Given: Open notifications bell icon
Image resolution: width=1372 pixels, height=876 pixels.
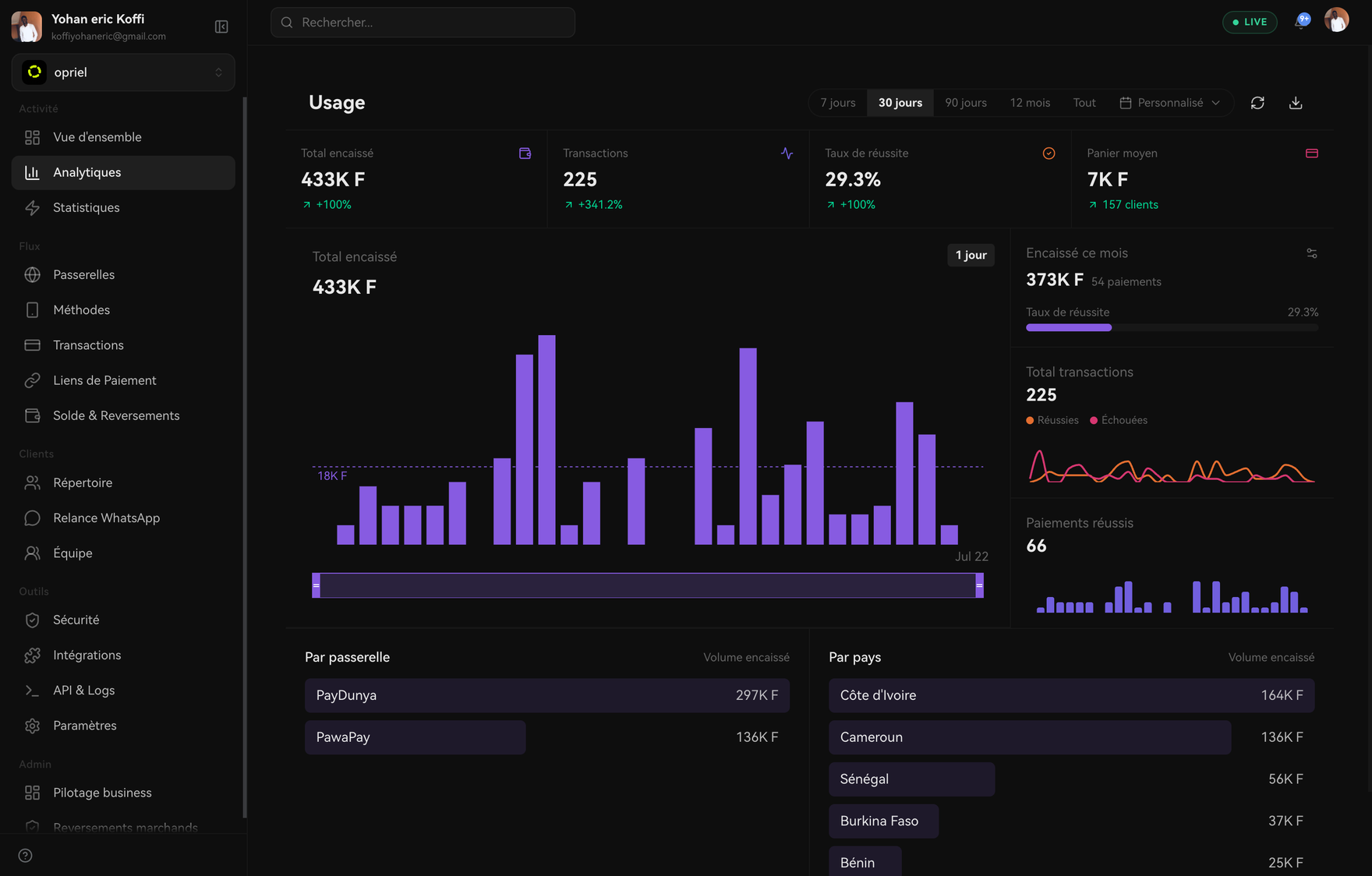Looking at the screenshot, I should 1301,22.
